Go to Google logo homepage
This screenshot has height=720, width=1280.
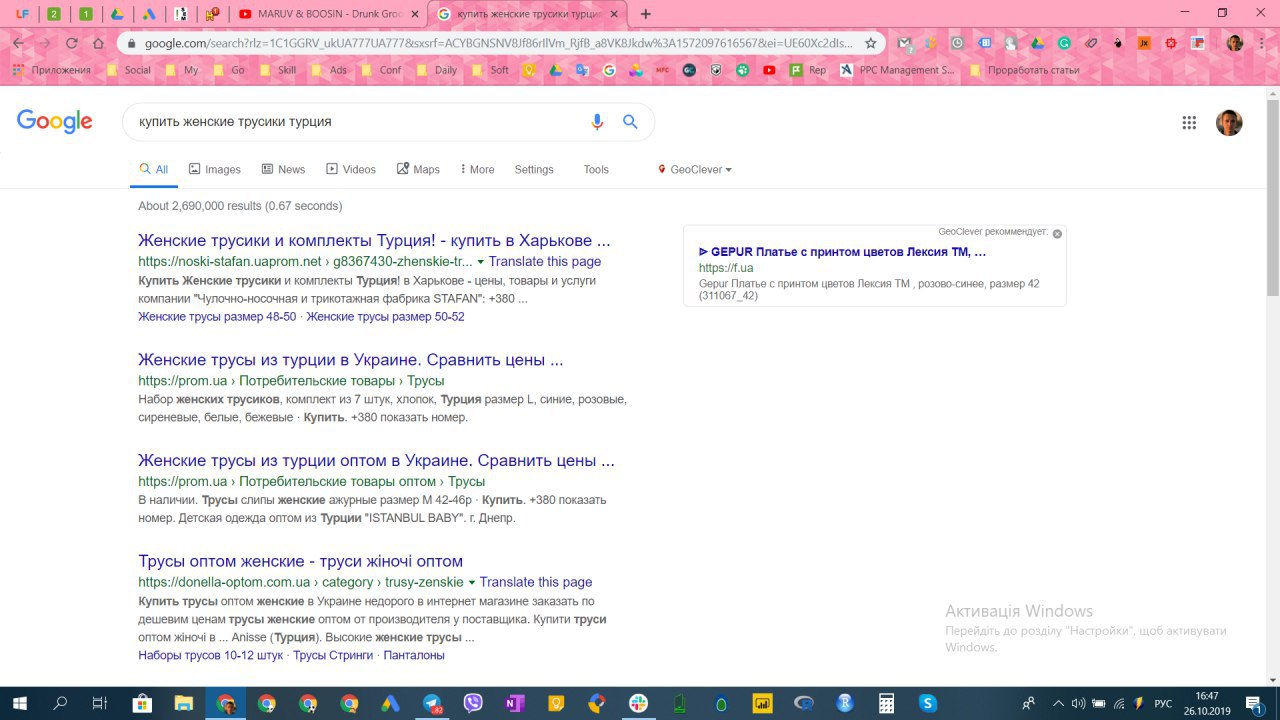(55, 121)
